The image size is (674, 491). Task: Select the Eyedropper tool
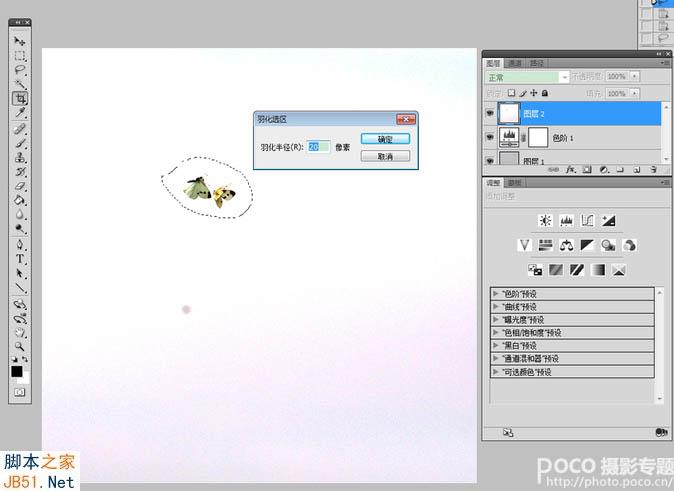[20, 113]
